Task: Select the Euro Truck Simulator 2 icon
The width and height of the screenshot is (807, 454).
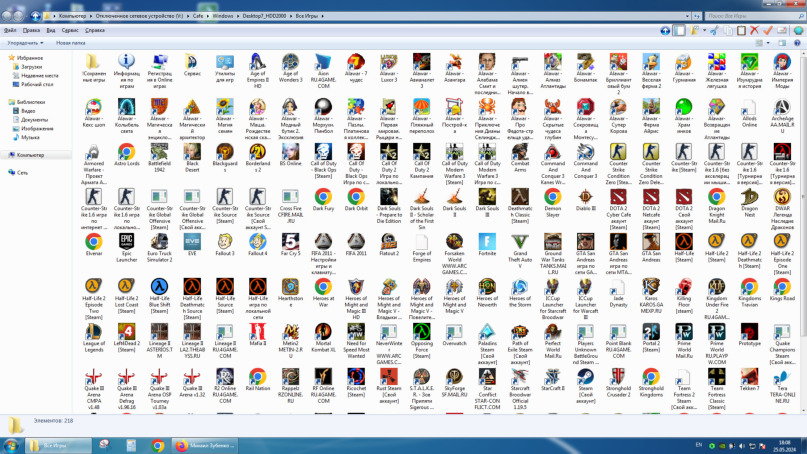Action: pos(159,243)
